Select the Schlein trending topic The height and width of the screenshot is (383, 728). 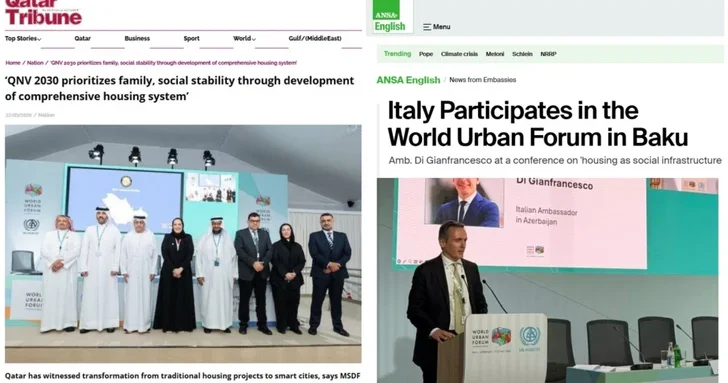pos(522,54)
